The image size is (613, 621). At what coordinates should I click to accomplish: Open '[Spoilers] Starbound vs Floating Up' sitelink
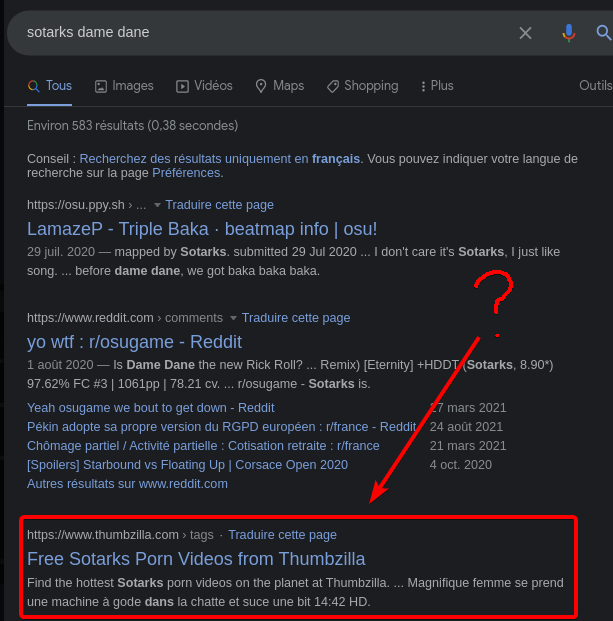click(x=187, y=465)
